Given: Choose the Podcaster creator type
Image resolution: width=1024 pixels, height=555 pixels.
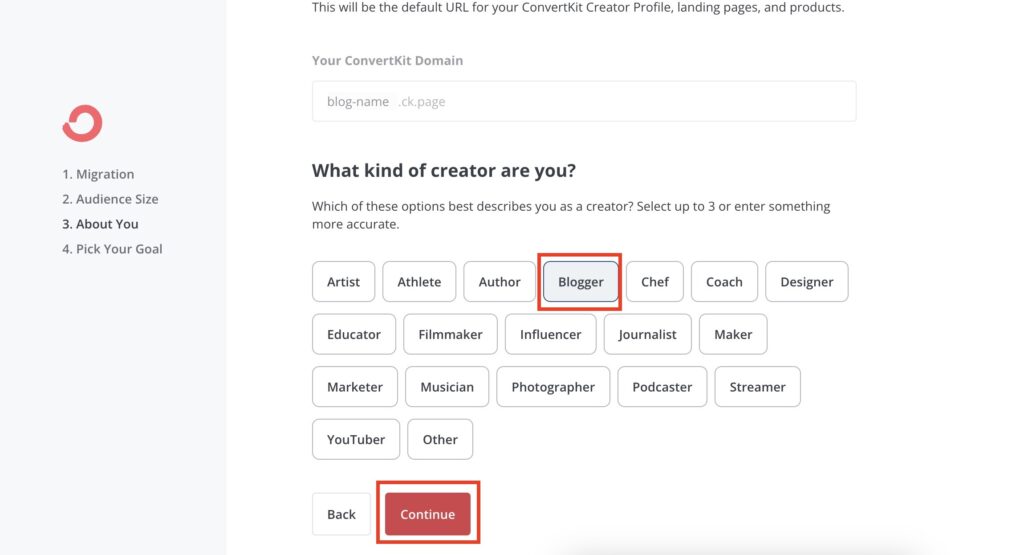Looking at the screenshot, I should [662, 387].
